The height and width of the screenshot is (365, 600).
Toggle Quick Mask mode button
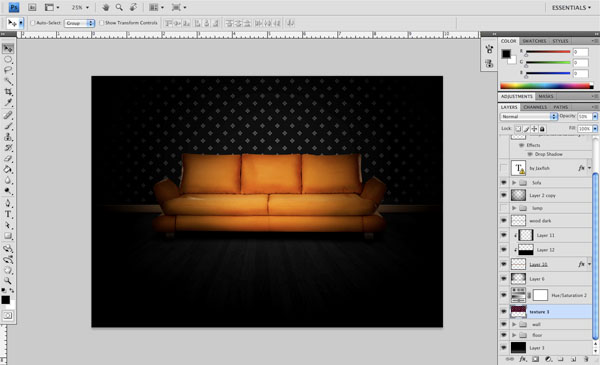tap(8, 316)
